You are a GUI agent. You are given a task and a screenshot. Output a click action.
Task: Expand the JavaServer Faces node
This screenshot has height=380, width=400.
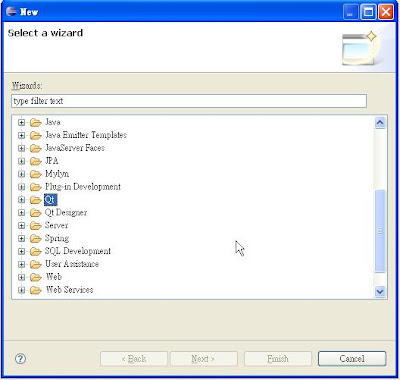click(21, 148)
